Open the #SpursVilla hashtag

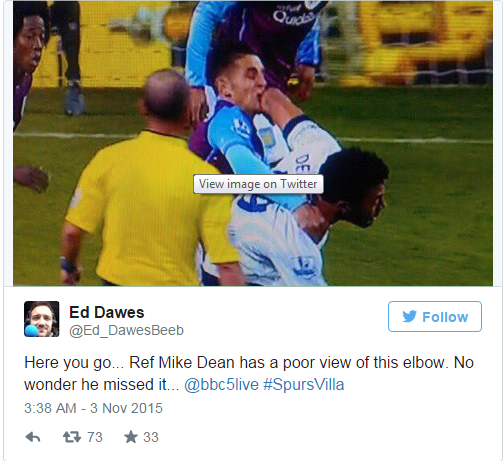pos(304,384)
